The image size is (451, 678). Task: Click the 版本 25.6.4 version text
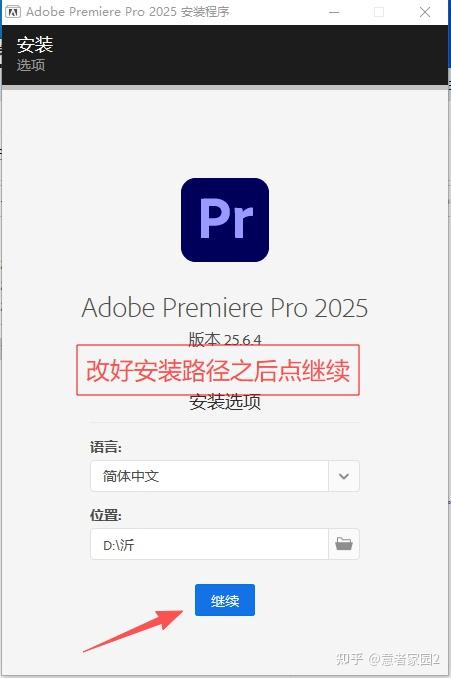(225, 339)
